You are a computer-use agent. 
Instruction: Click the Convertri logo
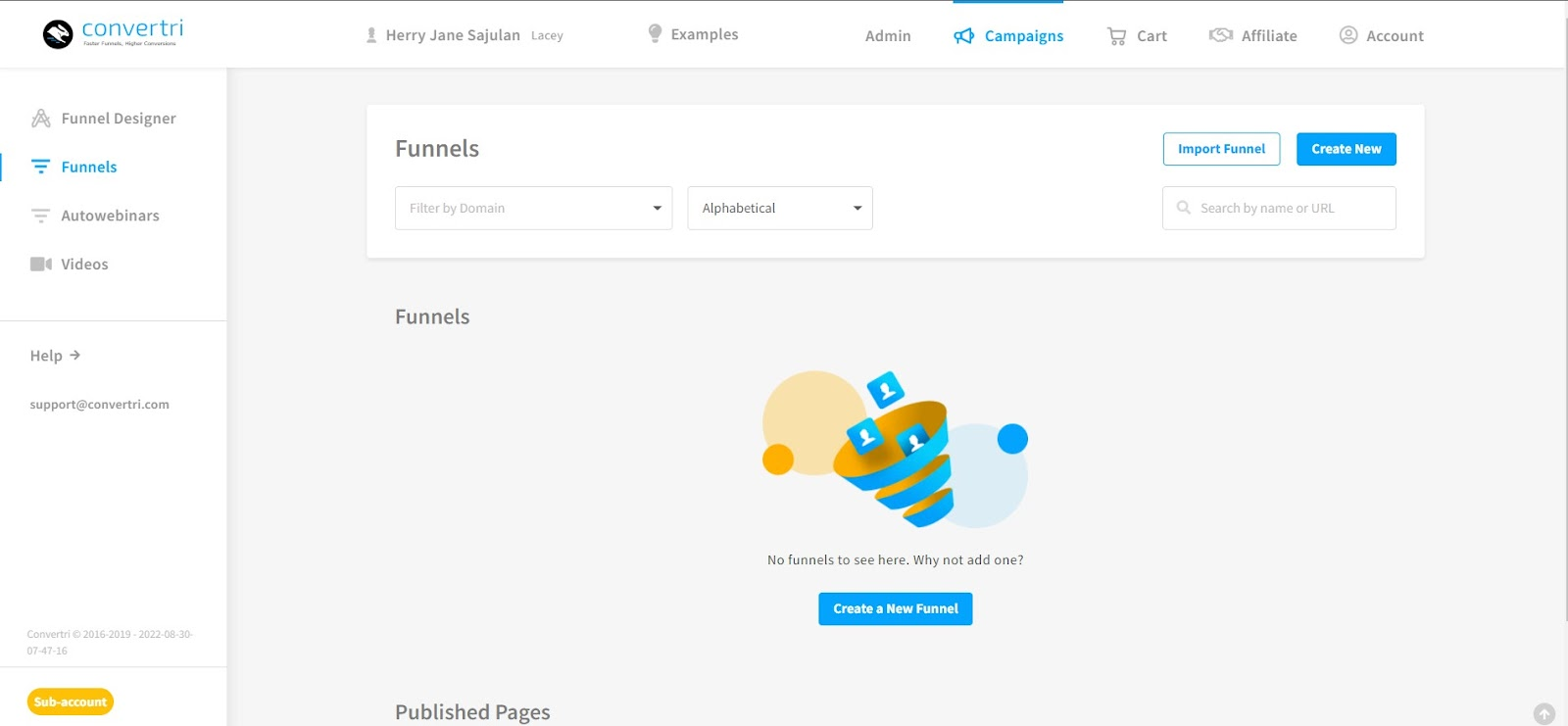click(x=113, y=34)
